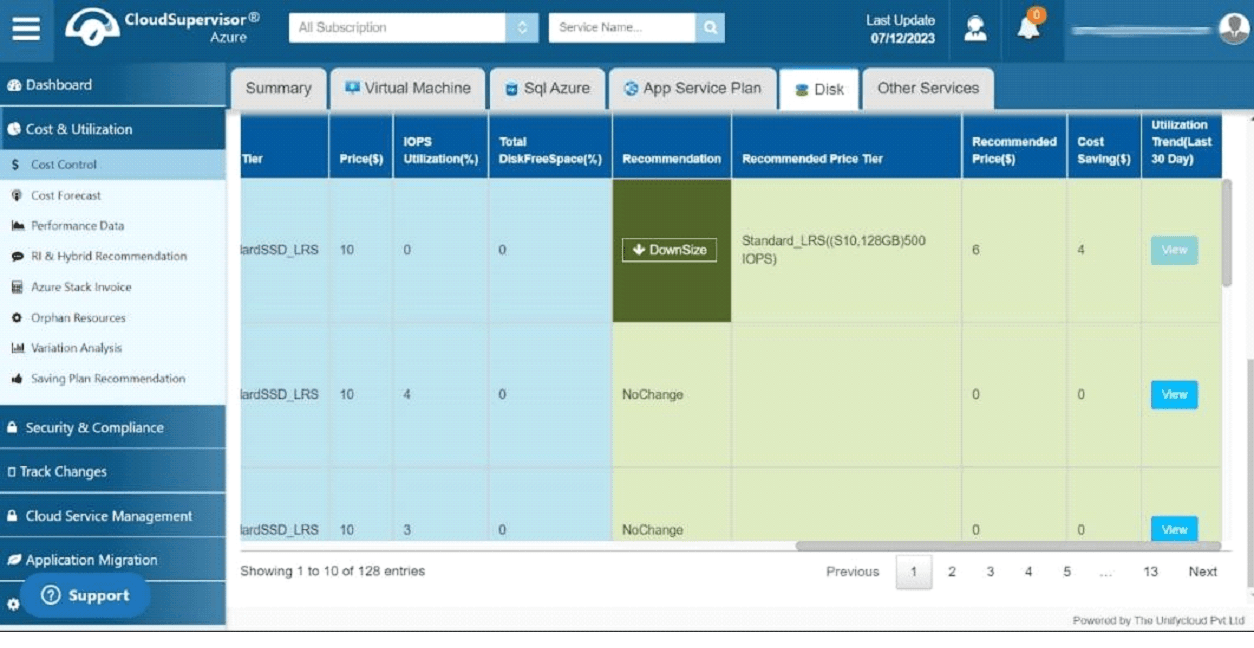The height and width of the screenshot is (648, 1254).
Task: Click the table's horizontal scrollbar
Action: (x=1008, y=546)
